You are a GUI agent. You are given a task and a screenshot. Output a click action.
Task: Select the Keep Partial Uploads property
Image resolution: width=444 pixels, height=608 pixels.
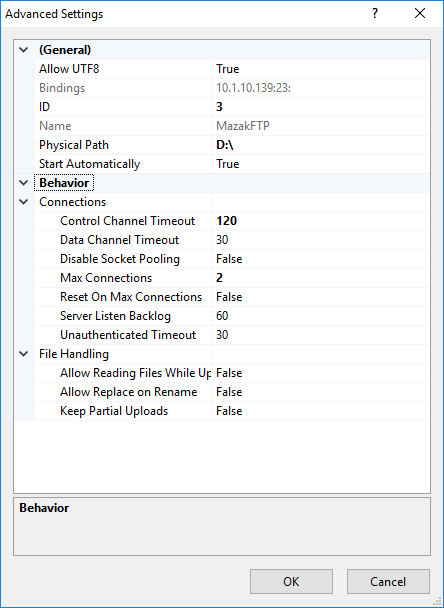(114, 411)
